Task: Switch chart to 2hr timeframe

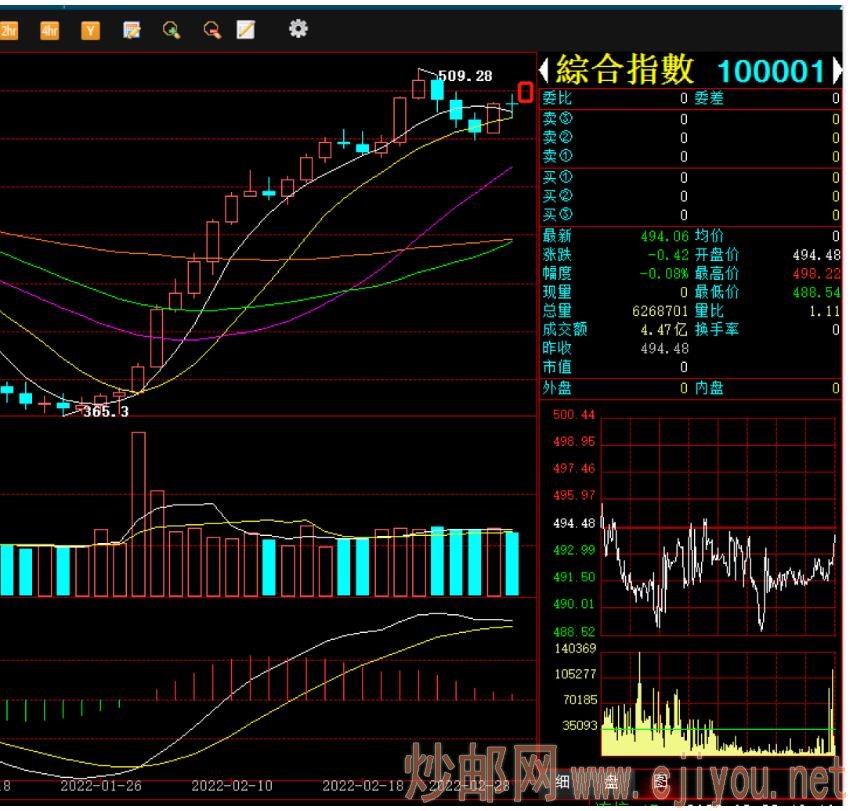Action: 9,30
